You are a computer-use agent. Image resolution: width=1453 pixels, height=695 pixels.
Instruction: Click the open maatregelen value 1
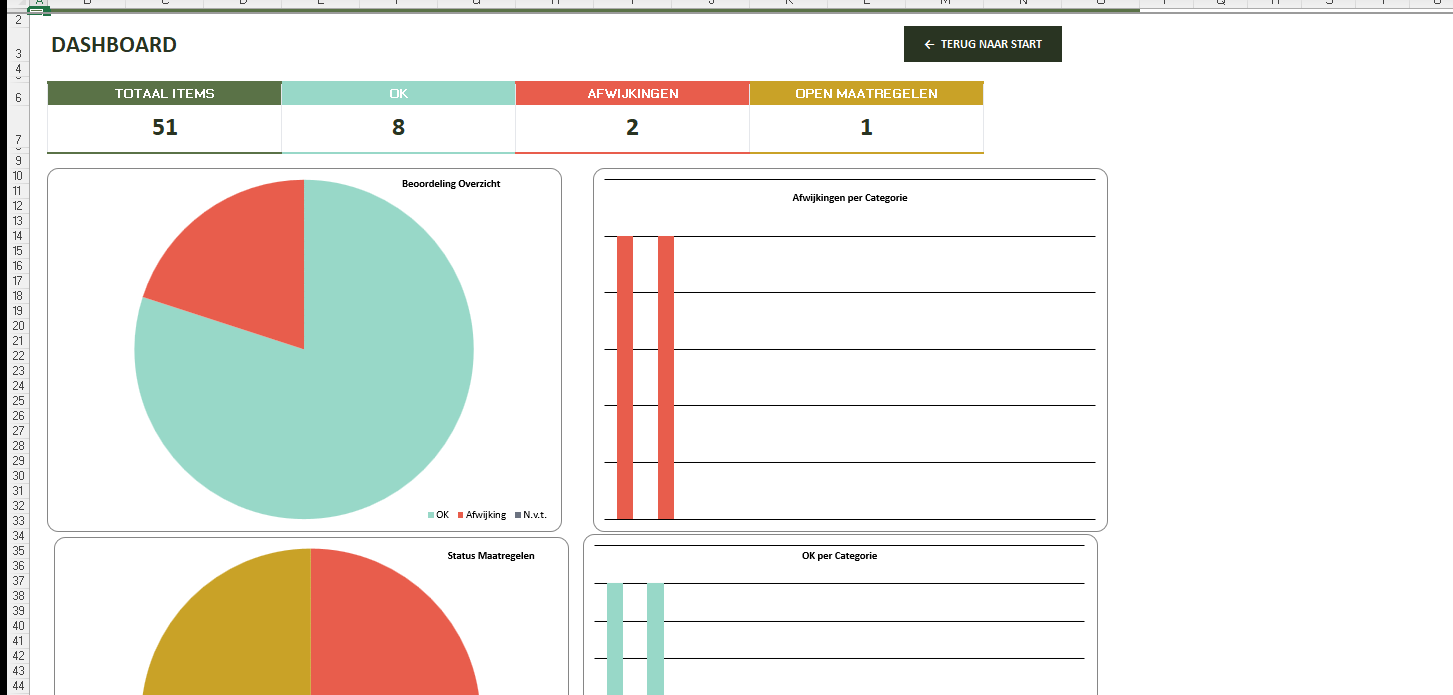(866, 128)
